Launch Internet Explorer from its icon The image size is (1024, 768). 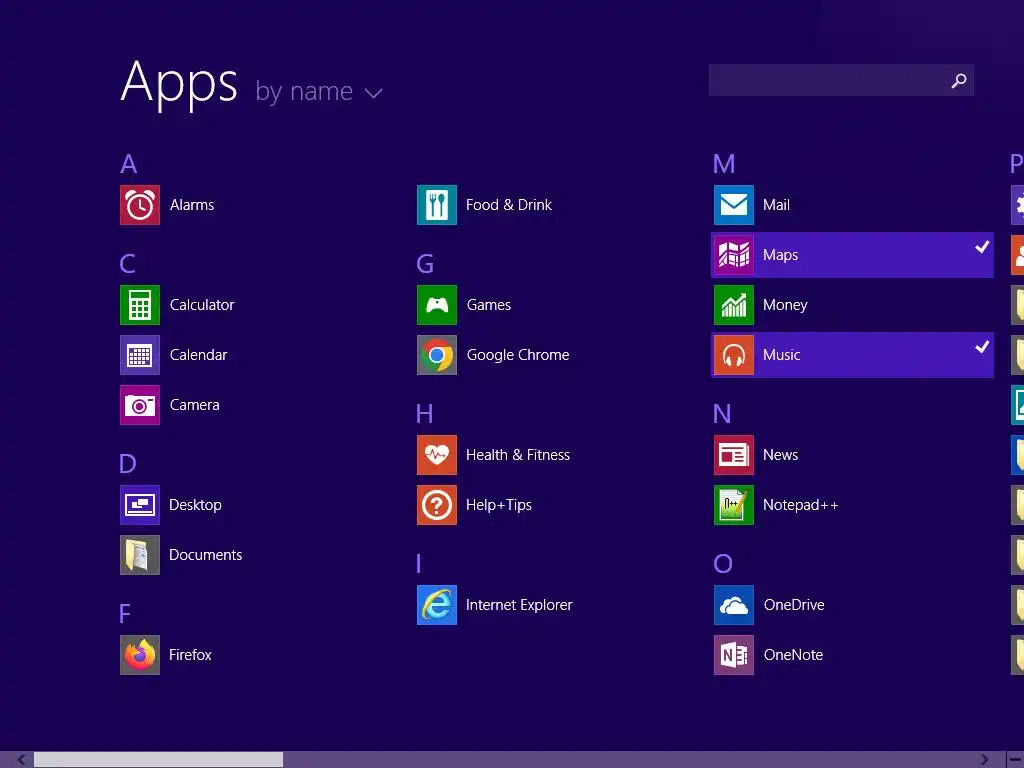coord(437,605)
